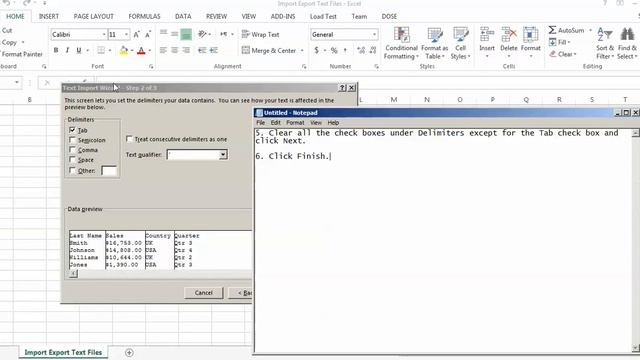Click Data preview left scroll arrow
640x360 pixels.
(x=73, y=273)
